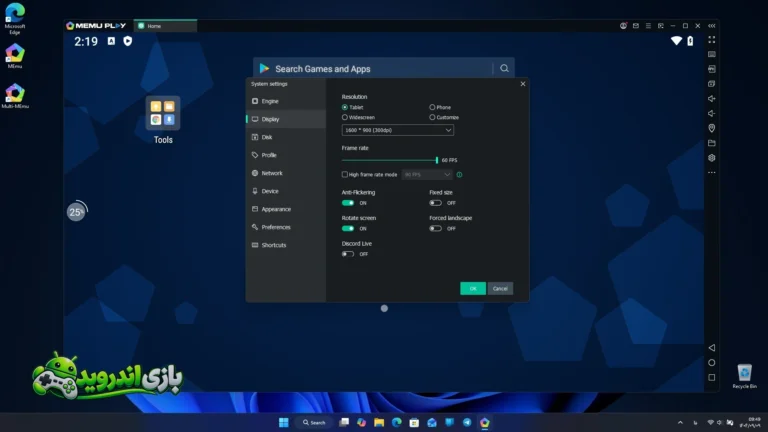Click the mini-mode window icon in title bar
Image resolution: width=768 pixels, height=432 pixels.
point(661,25)
